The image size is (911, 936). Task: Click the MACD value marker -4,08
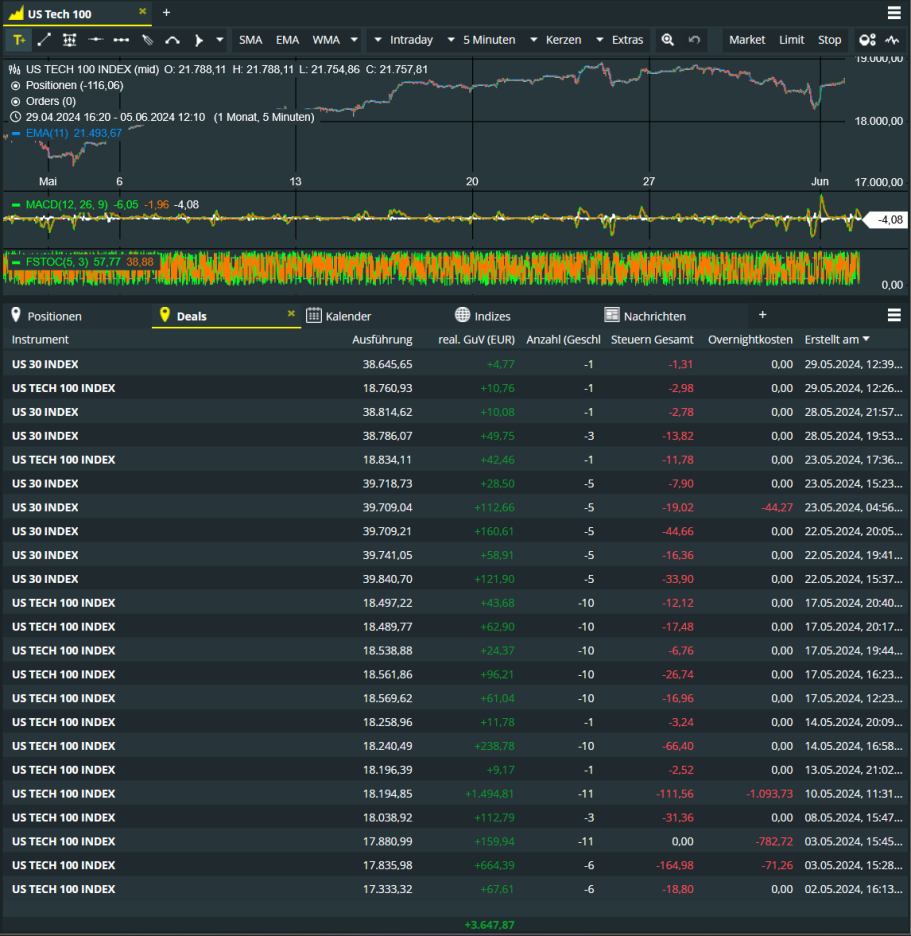(887, 220)
